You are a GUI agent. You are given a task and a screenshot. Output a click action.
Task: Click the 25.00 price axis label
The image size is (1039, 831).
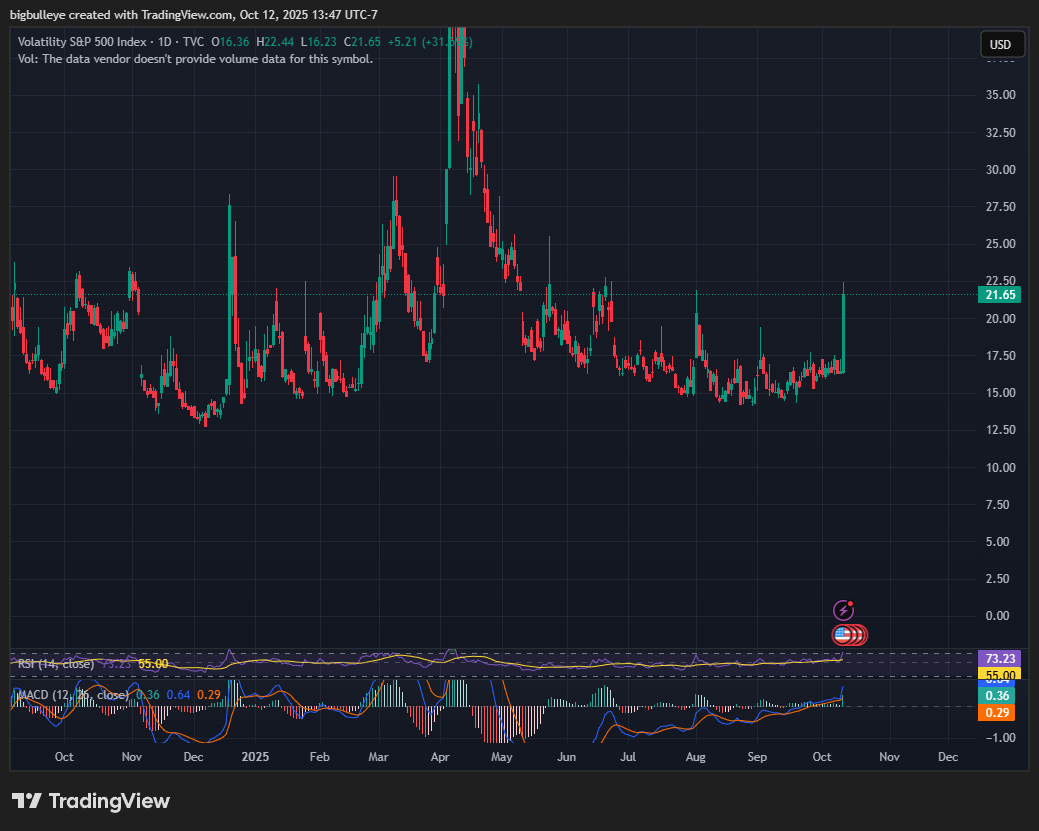pyautogui.click(x=1001, y=244)
